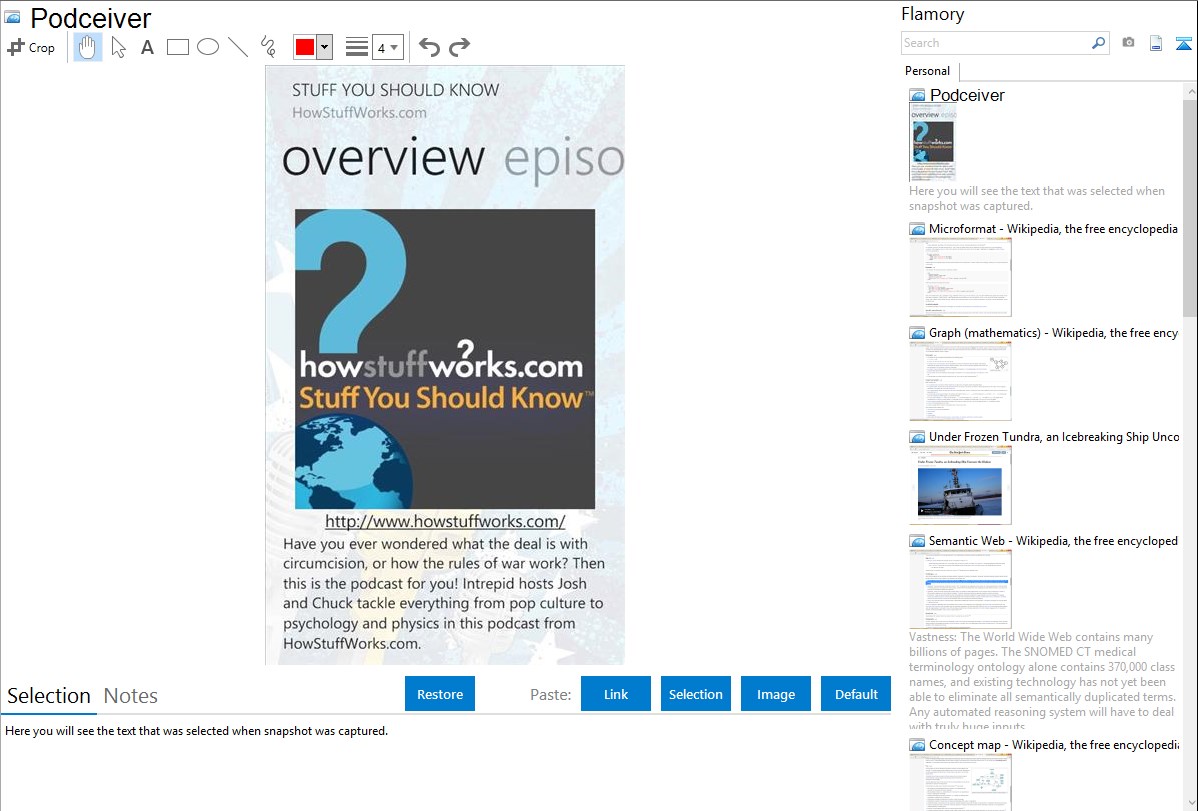Screen dimensions: 1198x811
Task: Redo the last annotation
Action: [x=459, y=47]
